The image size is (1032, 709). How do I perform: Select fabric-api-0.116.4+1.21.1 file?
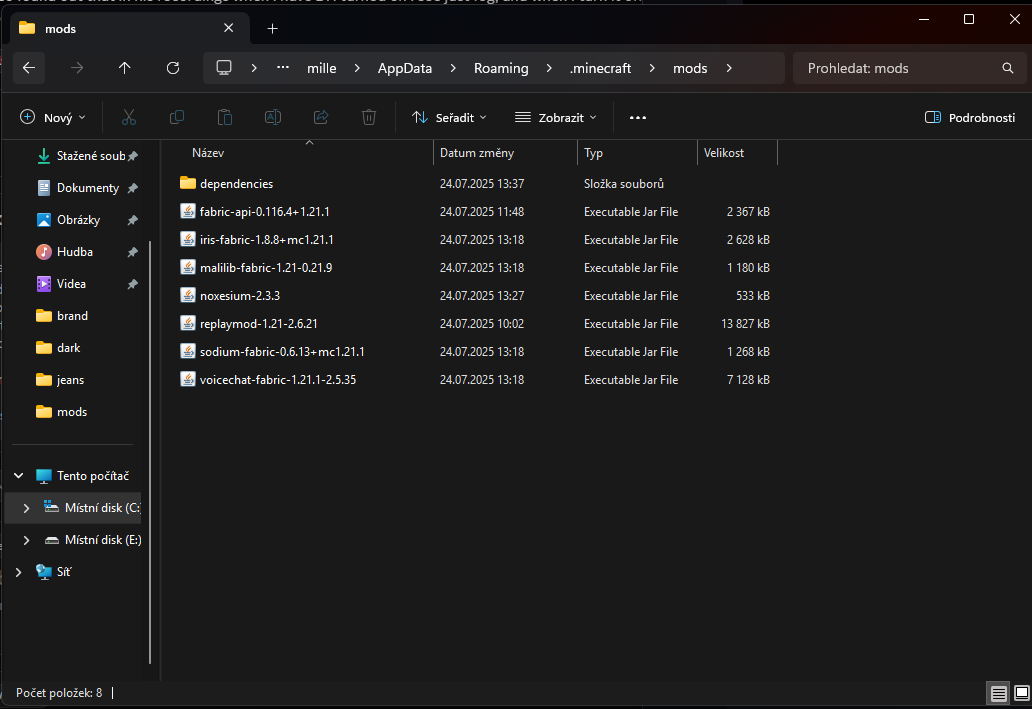265,212
